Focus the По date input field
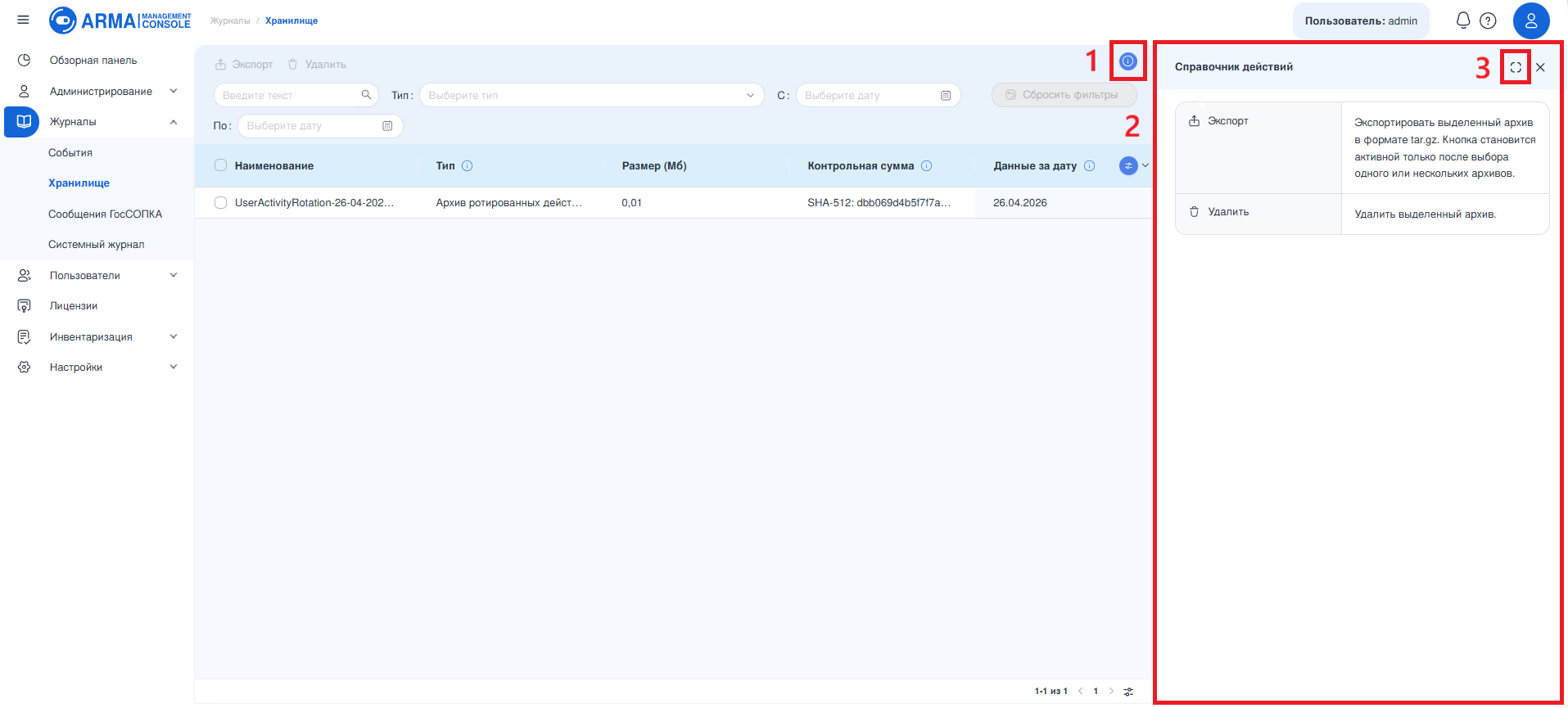The height and width of the screenshot is (708, 1568). click(320, 126)
